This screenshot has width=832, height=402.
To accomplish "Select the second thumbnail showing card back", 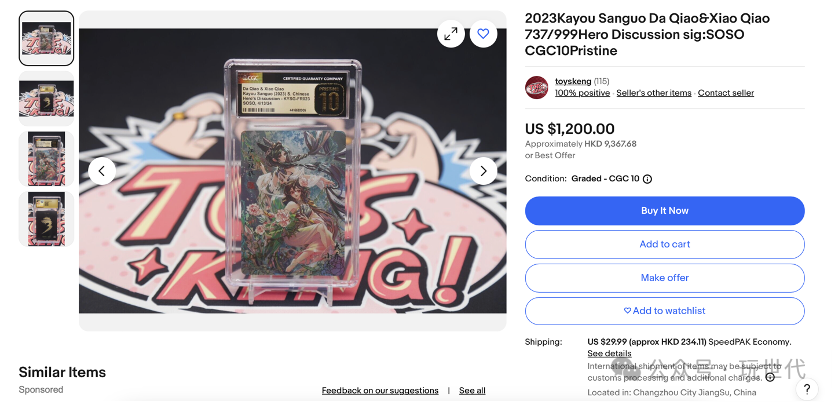I will pos(46,99).
